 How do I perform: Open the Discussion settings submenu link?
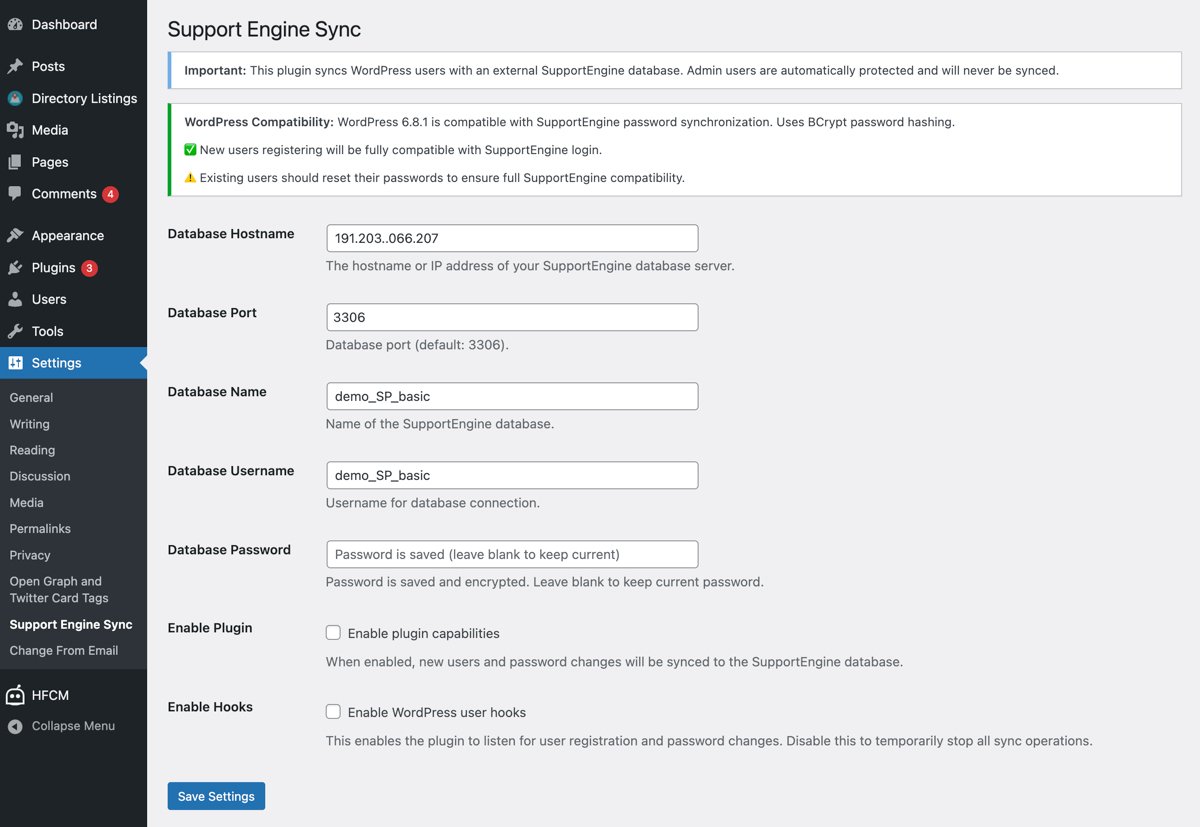(x=40, y=476)
